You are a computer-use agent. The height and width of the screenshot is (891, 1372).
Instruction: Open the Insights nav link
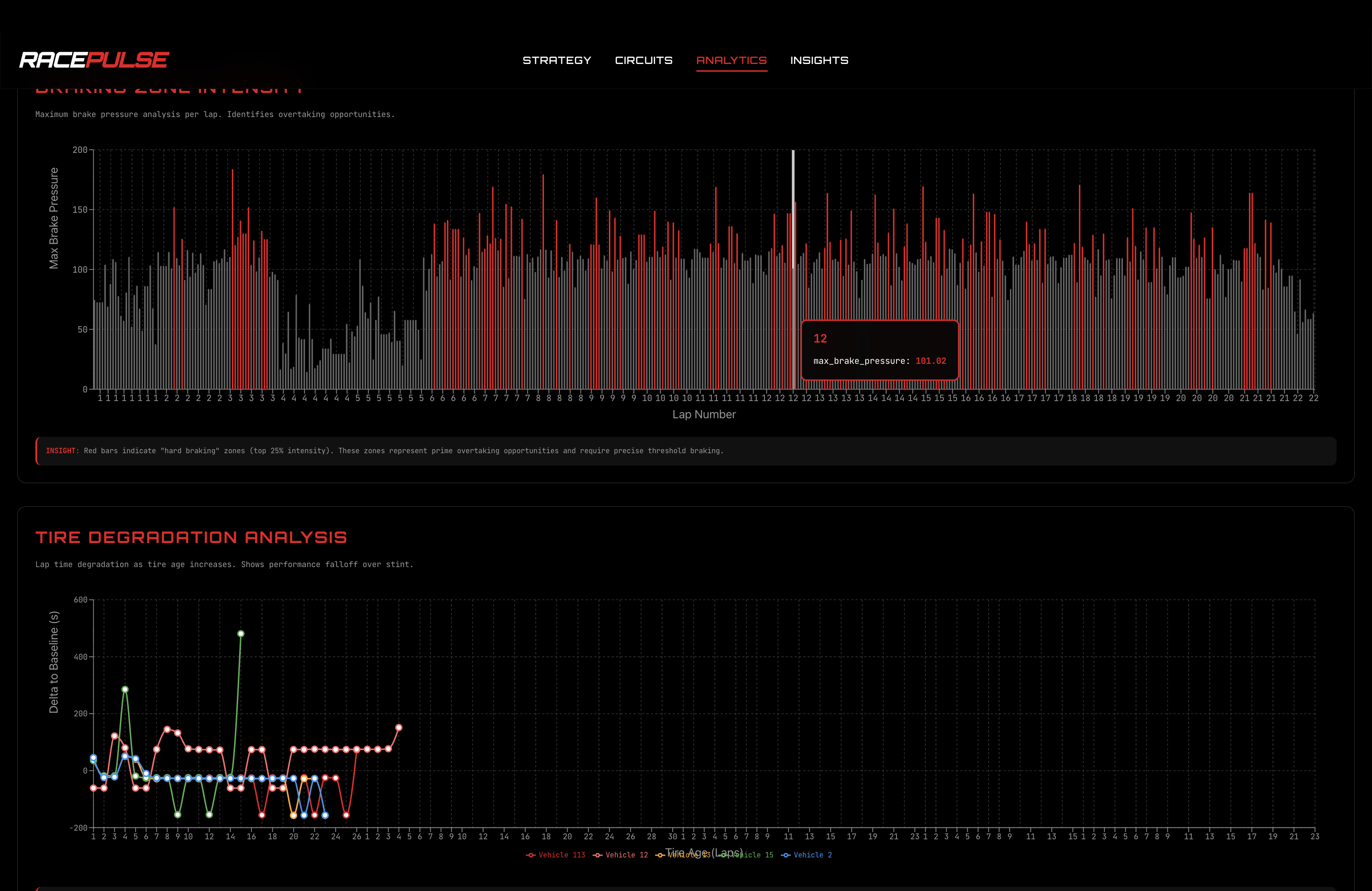coord(818,60)
